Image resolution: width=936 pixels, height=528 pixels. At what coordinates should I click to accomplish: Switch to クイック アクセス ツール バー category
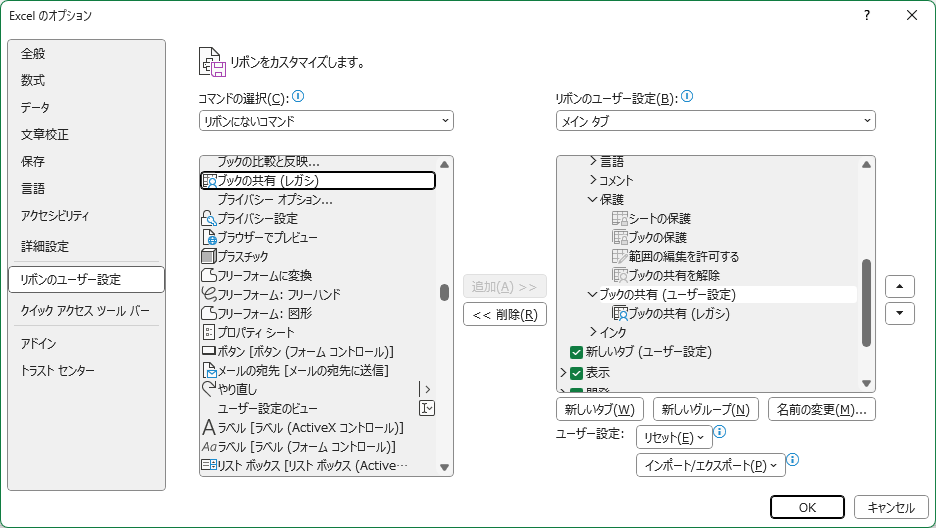[x=85, y=311]
